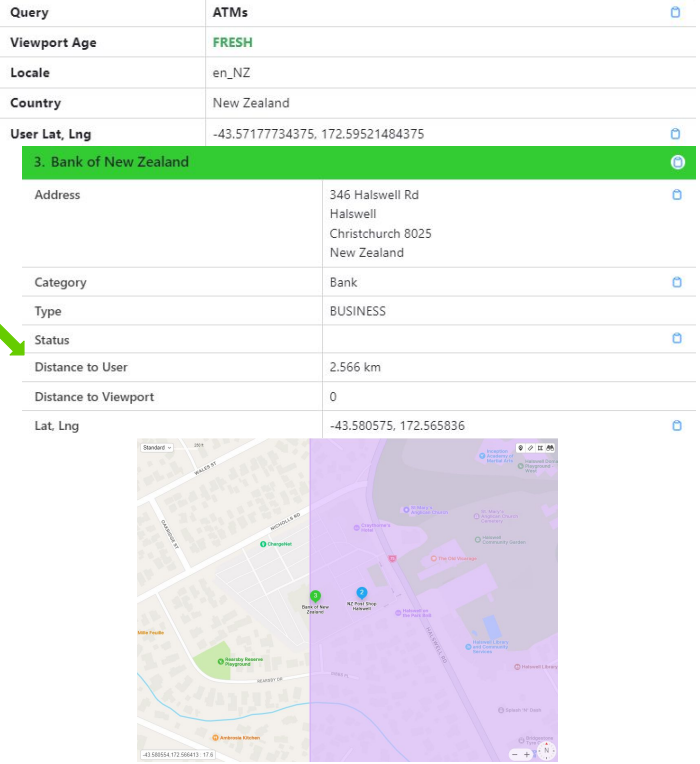The height and width of the screenshot is (764, 700).
Task: Click the Mille Feuille map label
Action: pyautogui.click(x=151, y=632)
